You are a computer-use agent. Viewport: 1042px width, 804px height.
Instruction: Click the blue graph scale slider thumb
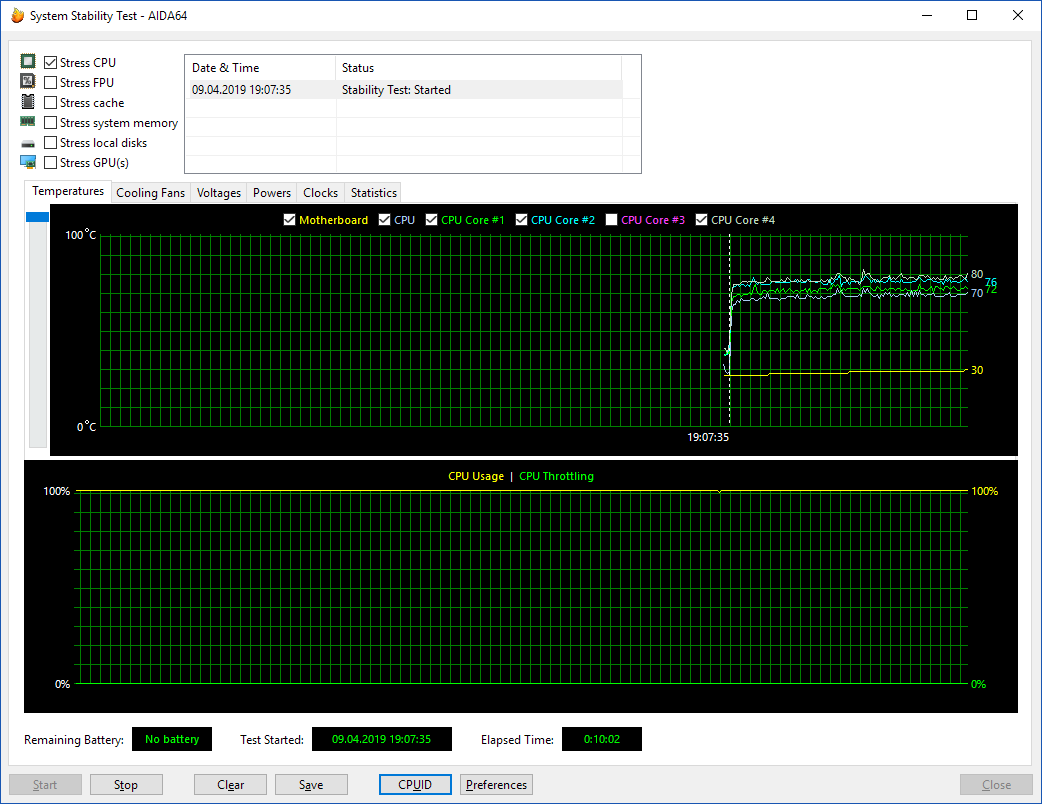coord(37,217)
